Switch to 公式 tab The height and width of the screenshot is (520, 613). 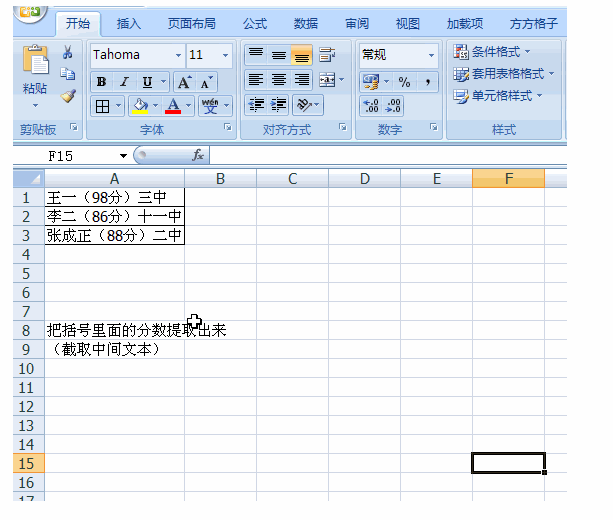click(255, 24)
